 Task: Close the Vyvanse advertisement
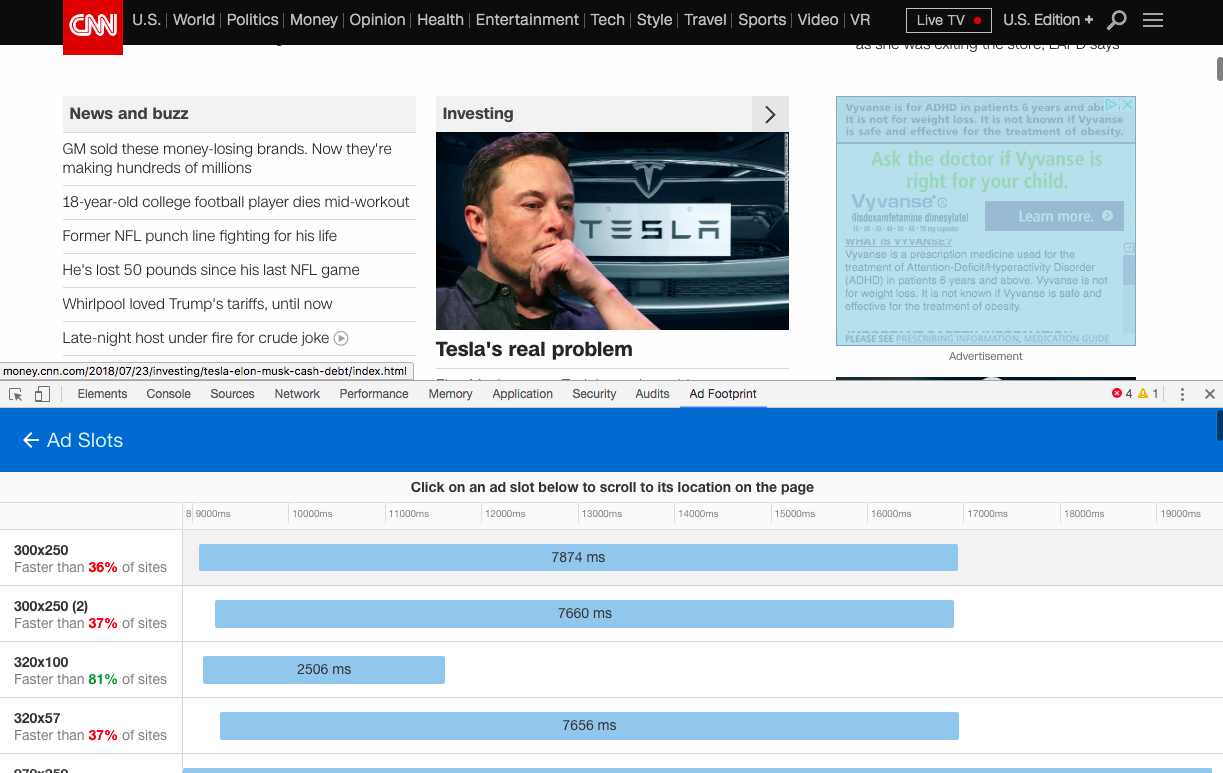pyautogui.click(x=1127, y=104)
